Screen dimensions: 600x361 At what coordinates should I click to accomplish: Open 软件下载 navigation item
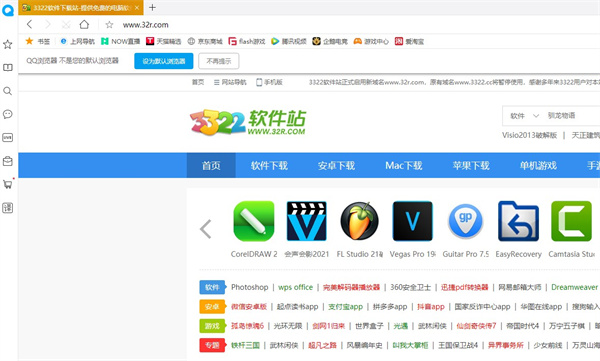pyautogui.click(x=269, y=165)
